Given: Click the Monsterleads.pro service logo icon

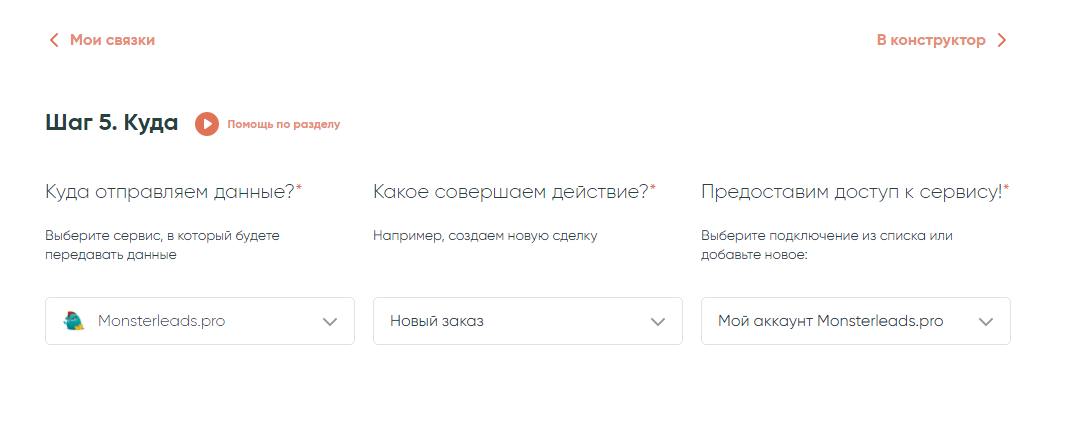Looking at the screenshot, I should click(74, 321).
